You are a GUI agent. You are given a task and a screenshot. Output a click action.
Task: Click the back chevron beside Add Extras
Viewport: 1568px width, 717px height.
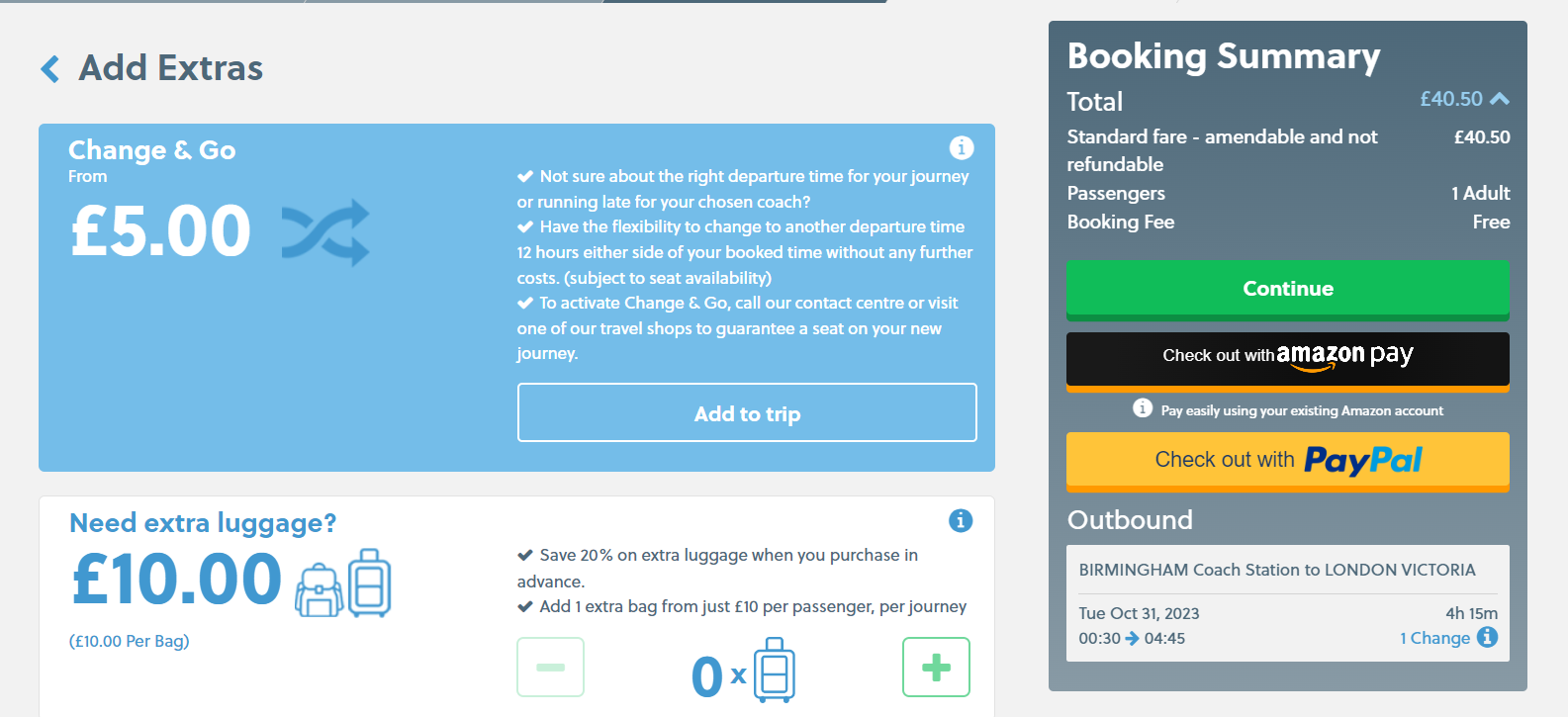click(x=50, y=68)
